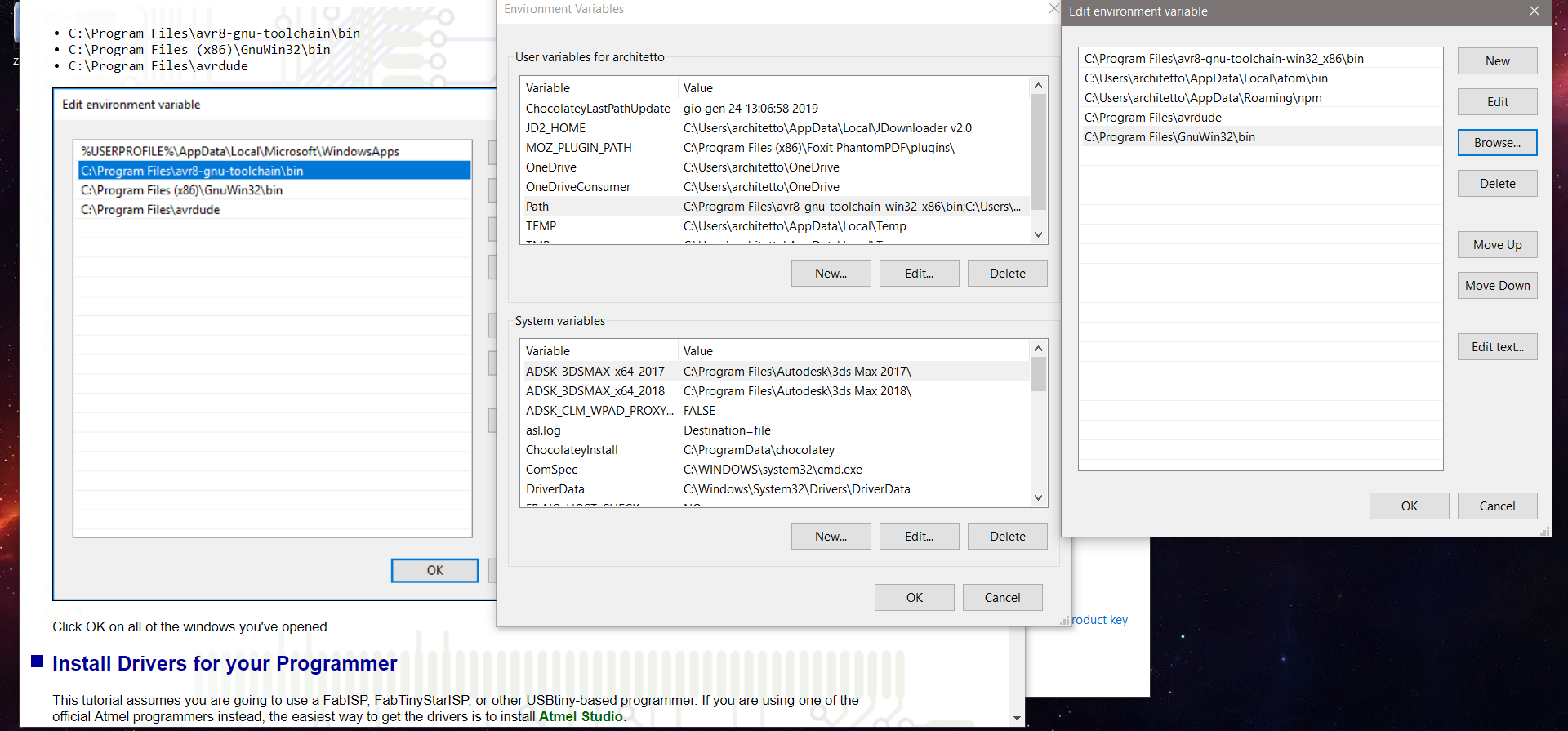Image resolution: width=1568 pixels, height=731 pixels.
Task: Click Delete beside the path entries list
Action: [x=1497, y=184]
